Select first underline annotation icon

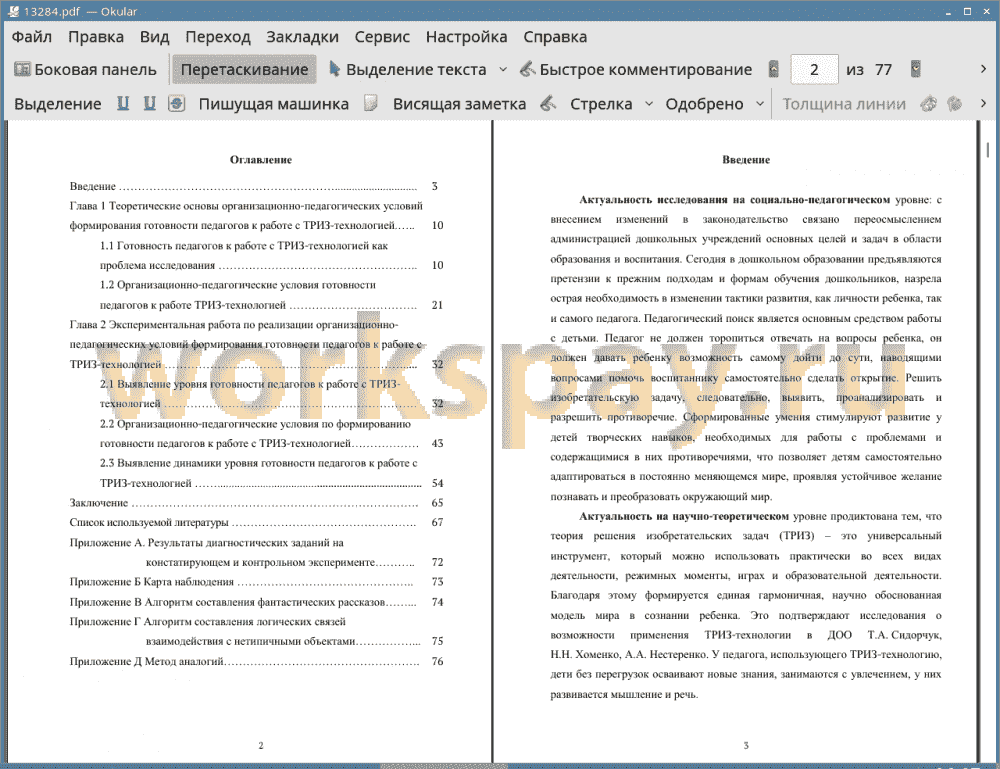[123, 103]
